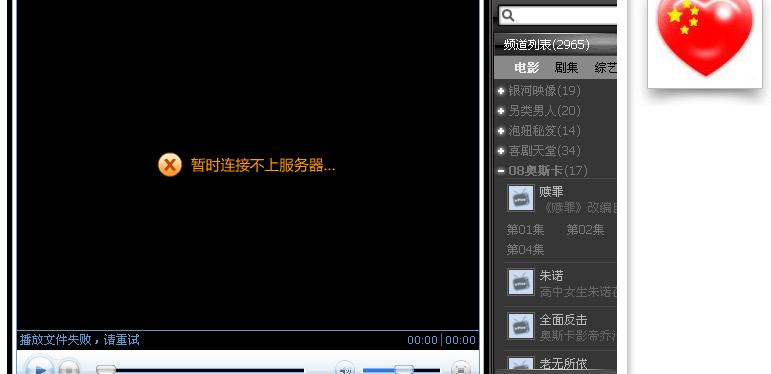This screenshot has width=771, height=374.
Task: Switch to the 综艺 tab
Action: pyautogui.click(x=606, y=68)
